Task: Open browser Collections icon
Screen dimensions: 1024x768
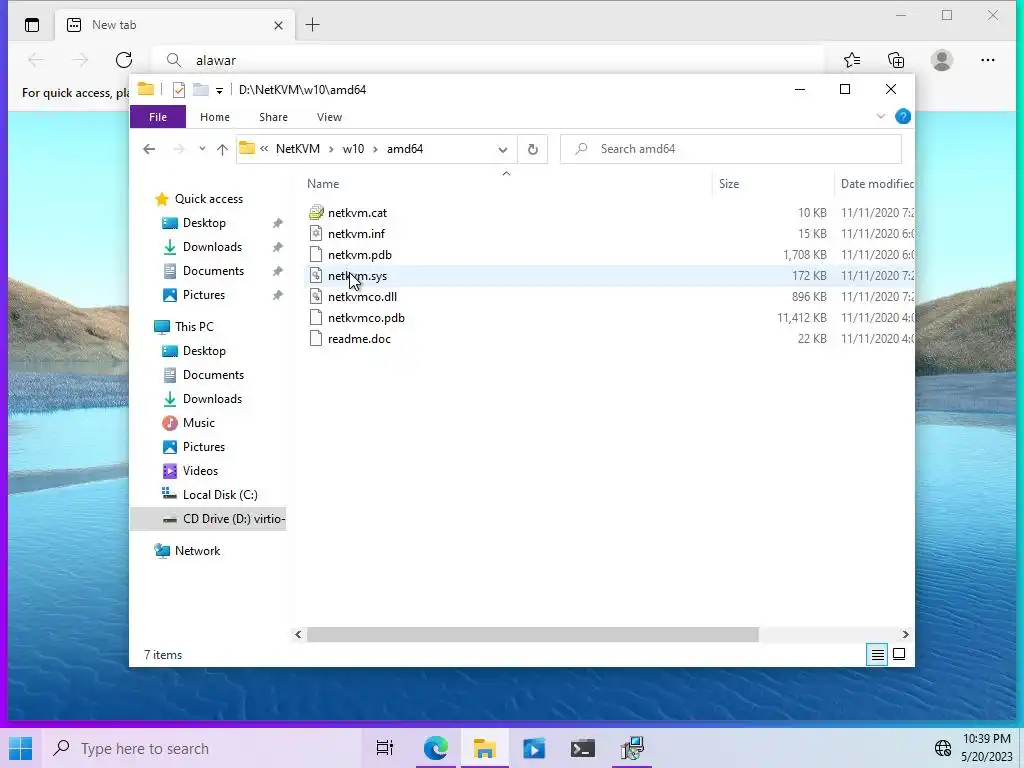Action: (896, 60)
